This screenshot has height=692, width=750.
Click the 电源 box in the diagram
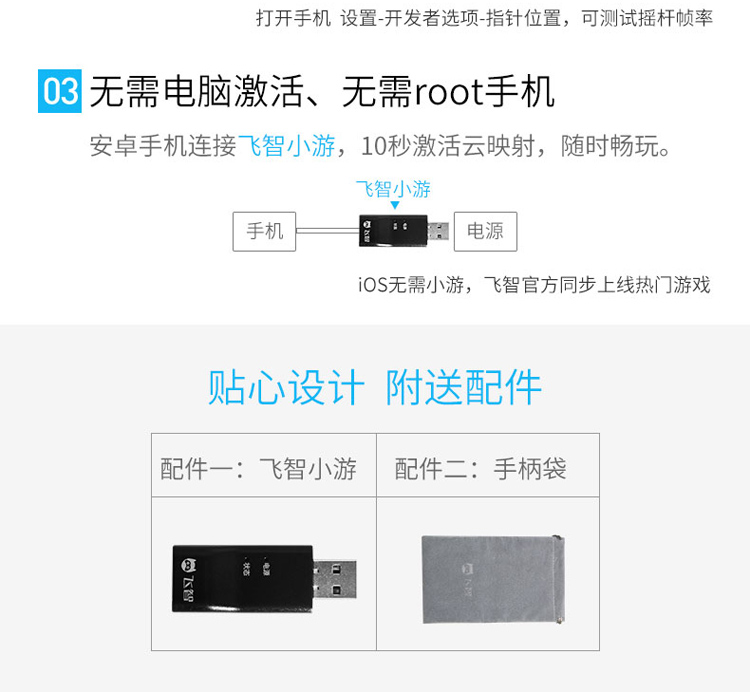485,231
